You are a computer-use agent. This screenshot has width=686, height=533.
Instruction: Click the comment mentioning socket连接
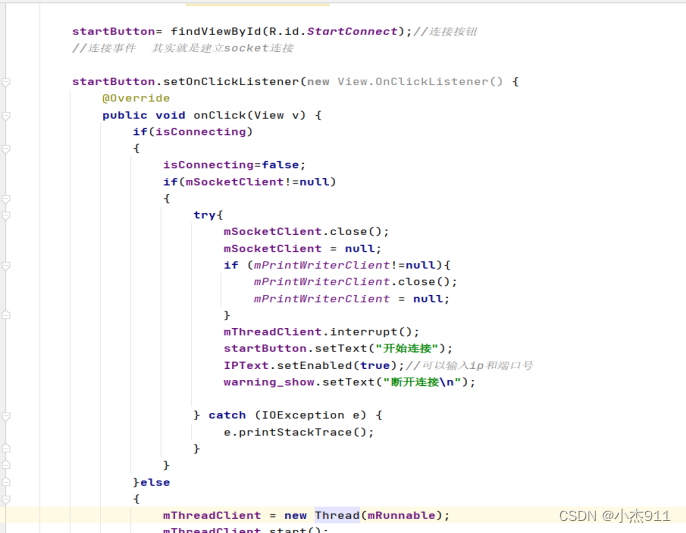[183, 48]
